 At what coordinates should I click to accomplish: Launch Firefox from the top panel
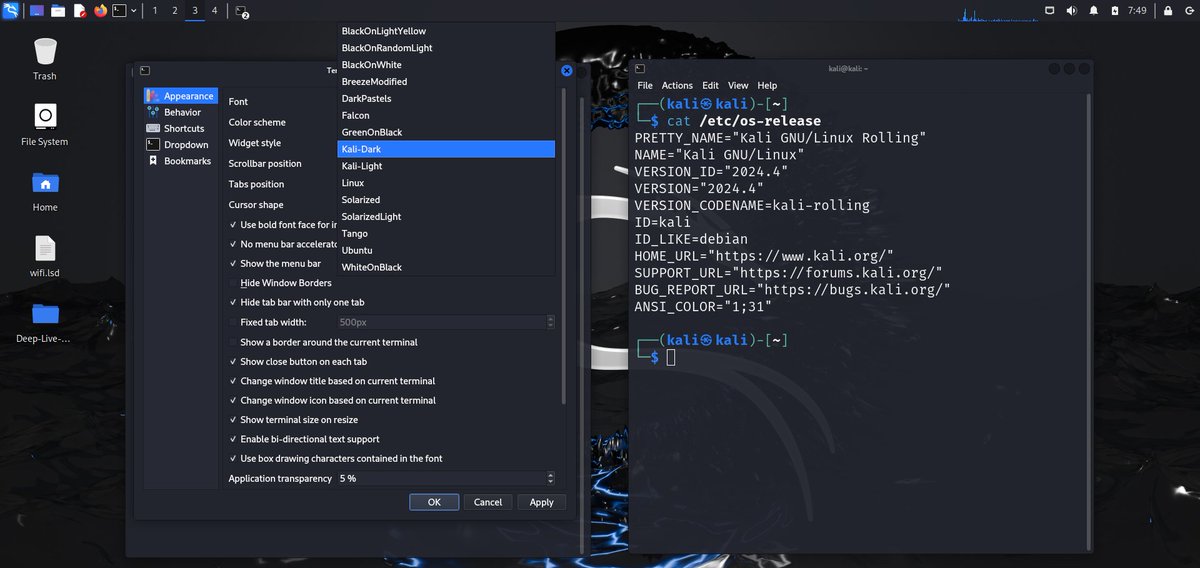tap(100, 10)
